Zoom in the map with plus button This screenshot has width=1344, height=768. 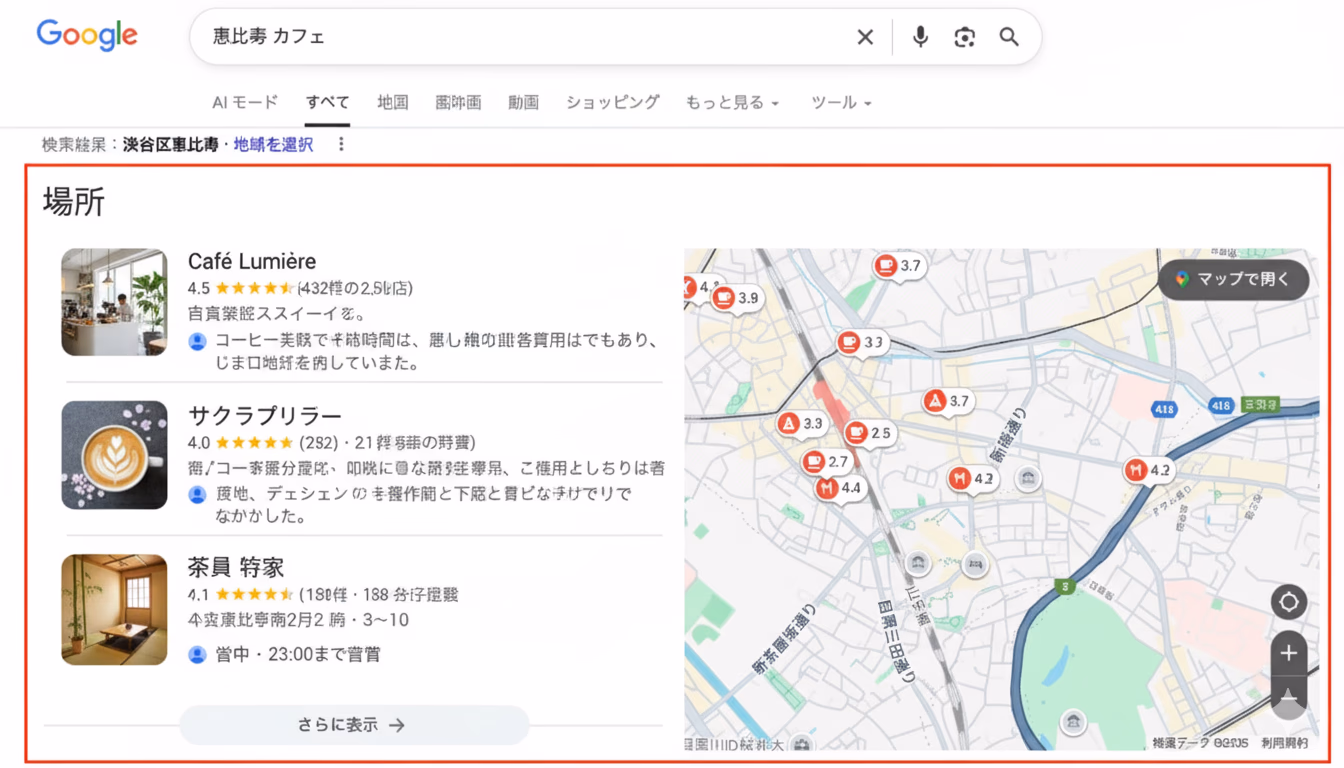1289,653
